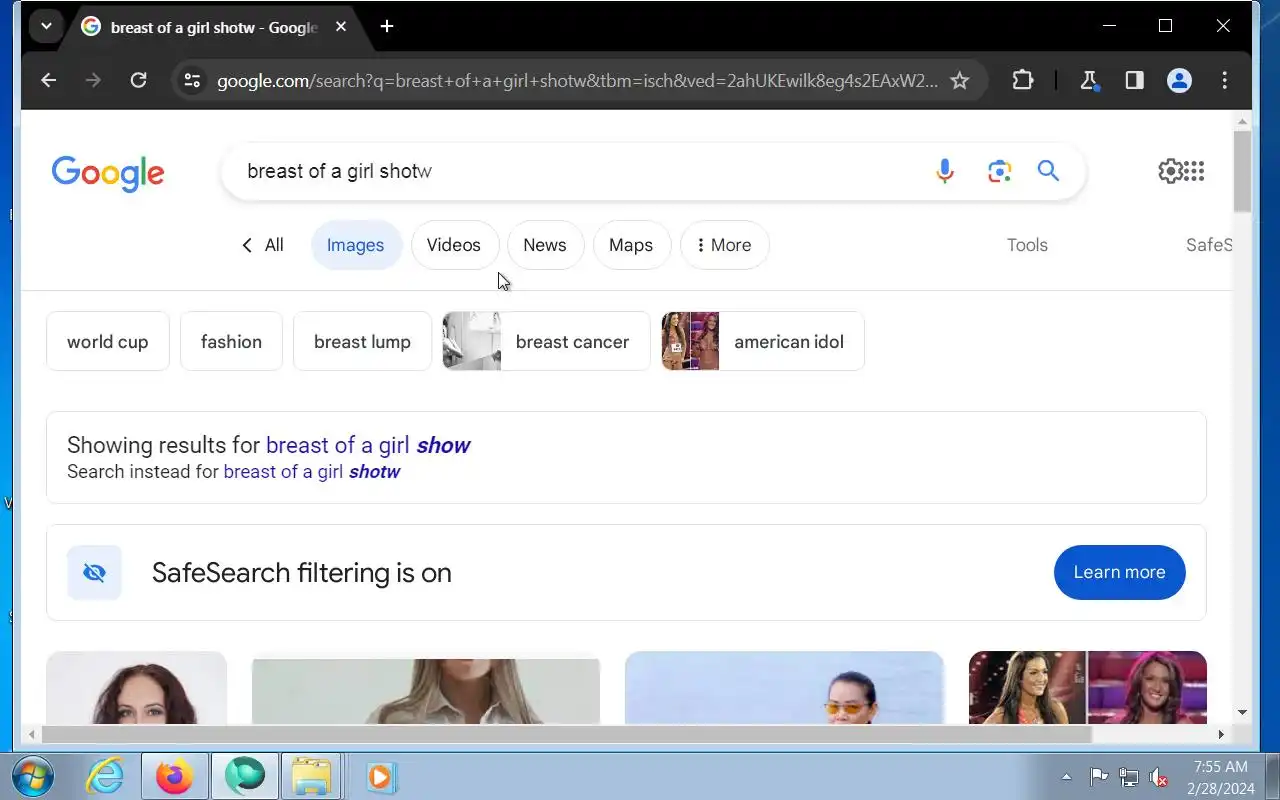Click the address bar URL
Image resolution: width=1280 pixels, height=800 pixels.
577,81
